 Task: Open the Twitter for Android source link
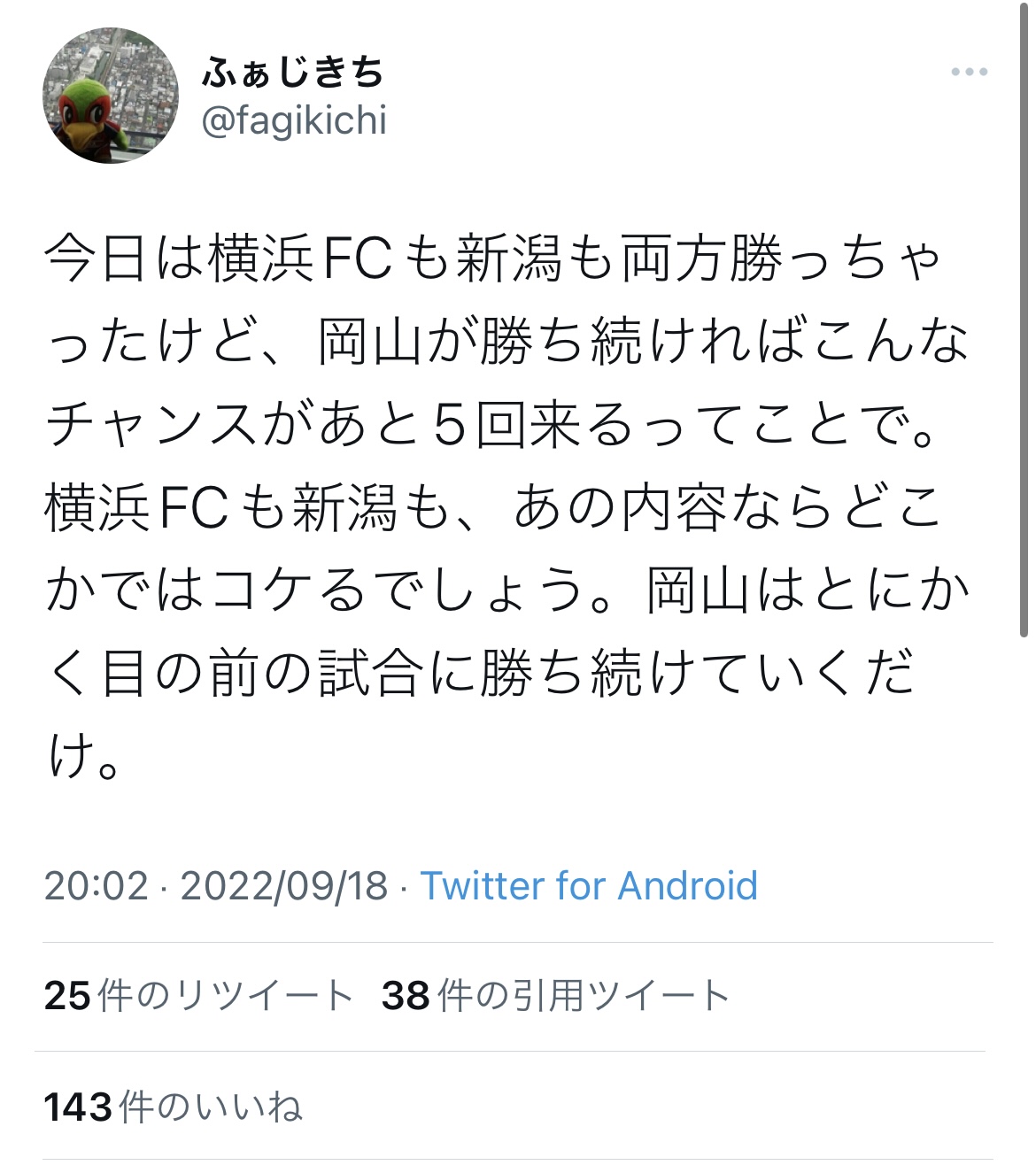tap(589, 886)
